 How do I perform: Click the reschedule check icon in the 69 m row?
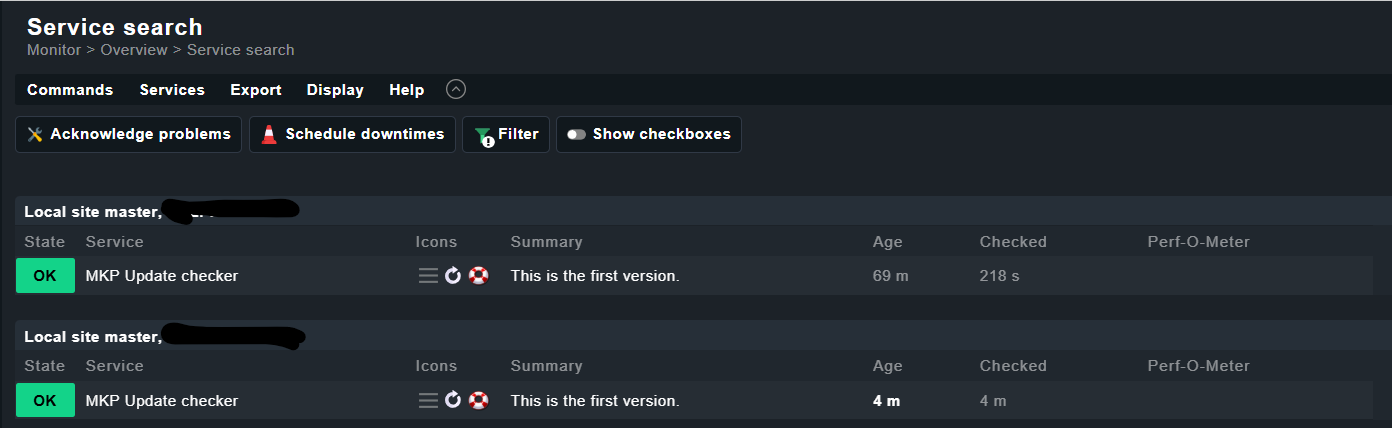coord(453,276)
